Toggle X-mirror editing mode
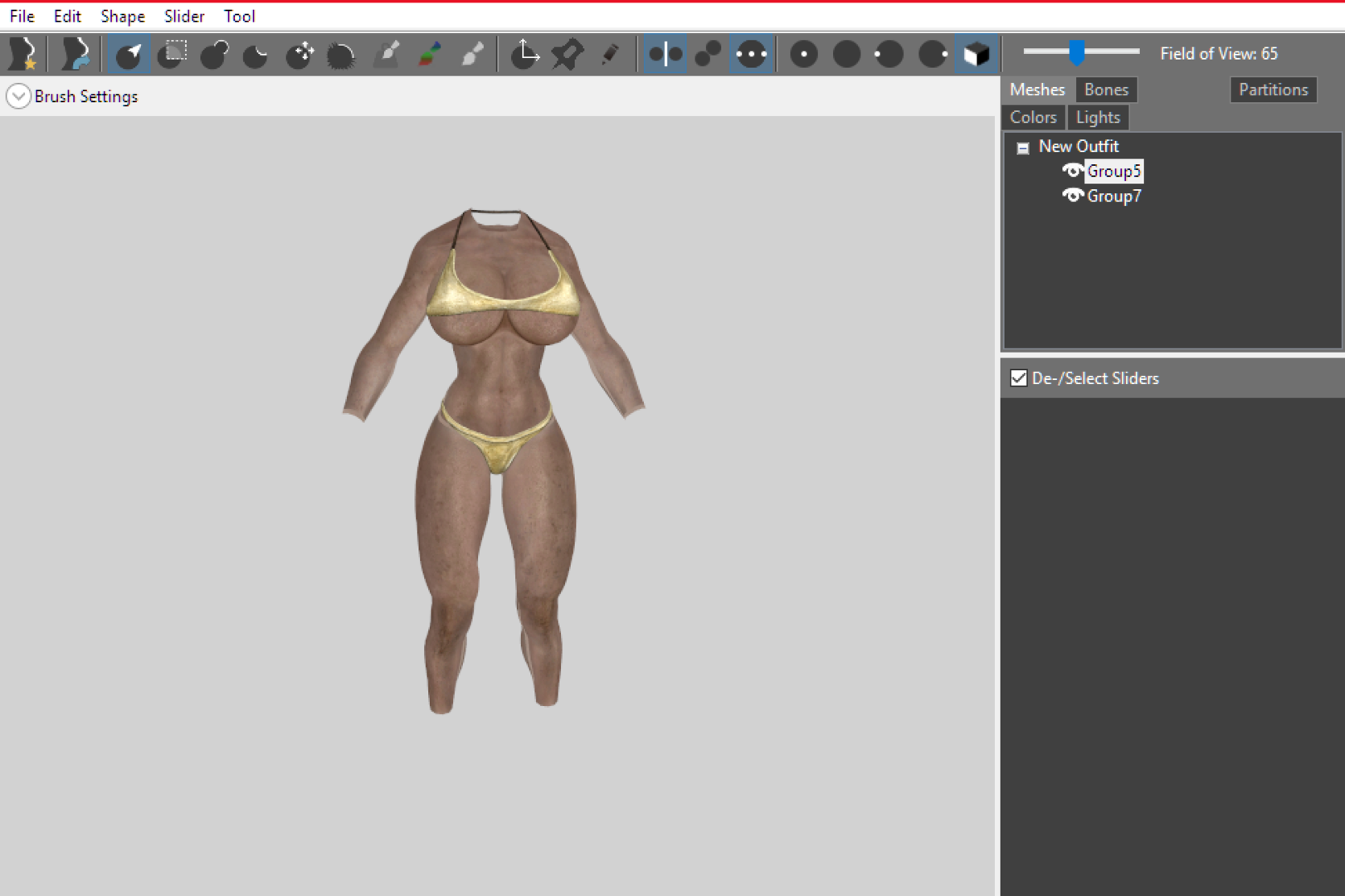Viewport: 1345px width, 896px height. [665, 54]
